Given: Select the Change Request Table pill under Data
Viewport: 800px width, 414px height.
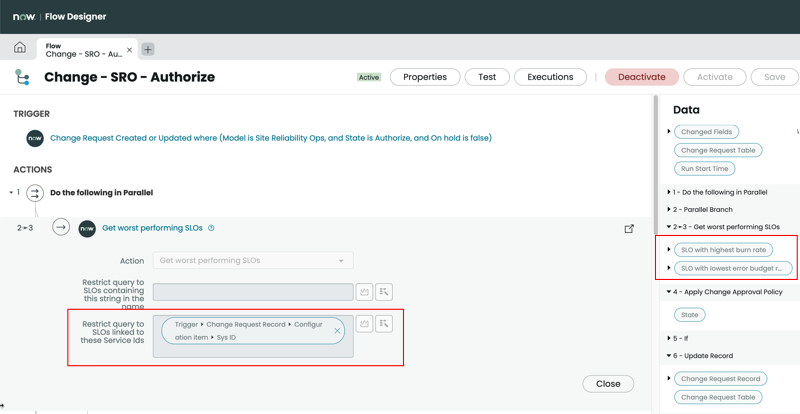Looking at the screenshot, I should (x=718, y=150).
